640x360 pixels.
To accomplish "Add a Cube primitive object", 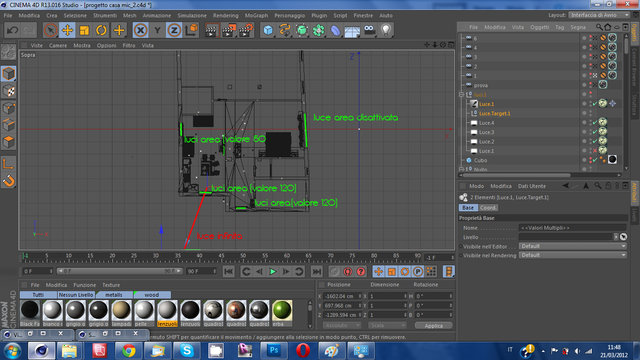I will (x=268, y=30).
